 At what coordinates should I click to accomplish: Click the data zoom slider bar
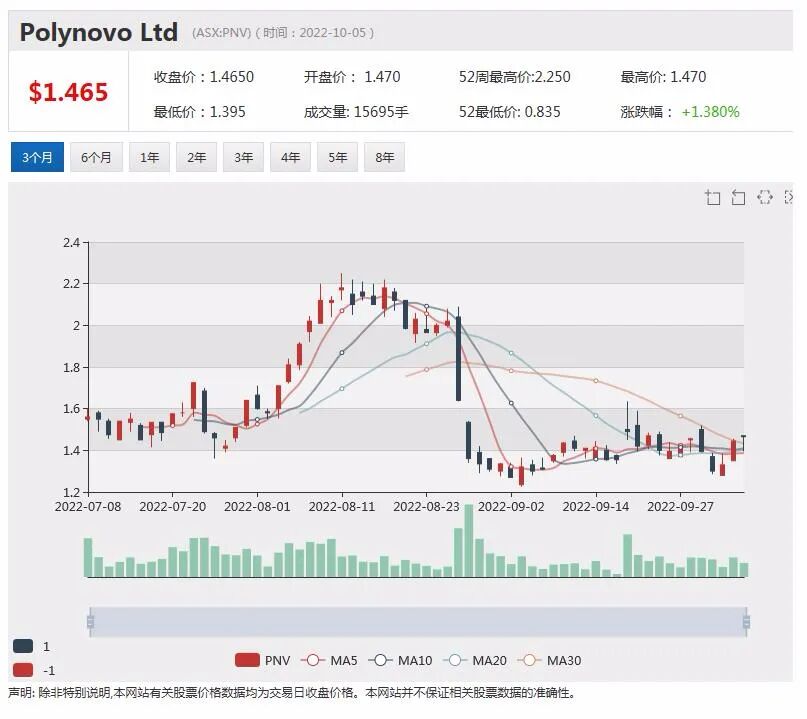[x=418, y=622]
